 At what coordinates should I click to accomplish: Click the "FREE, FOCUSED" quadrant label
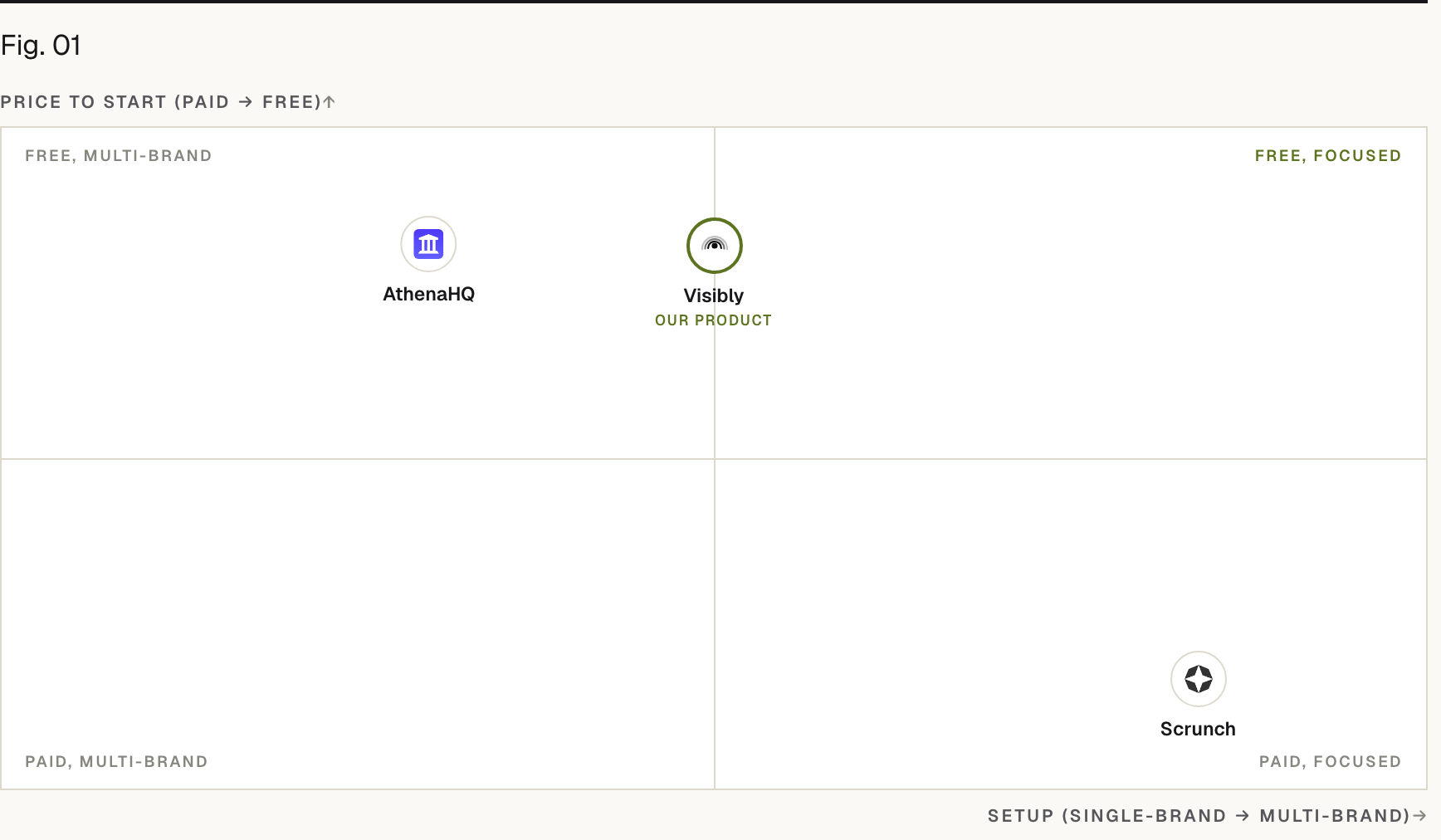1328,156
